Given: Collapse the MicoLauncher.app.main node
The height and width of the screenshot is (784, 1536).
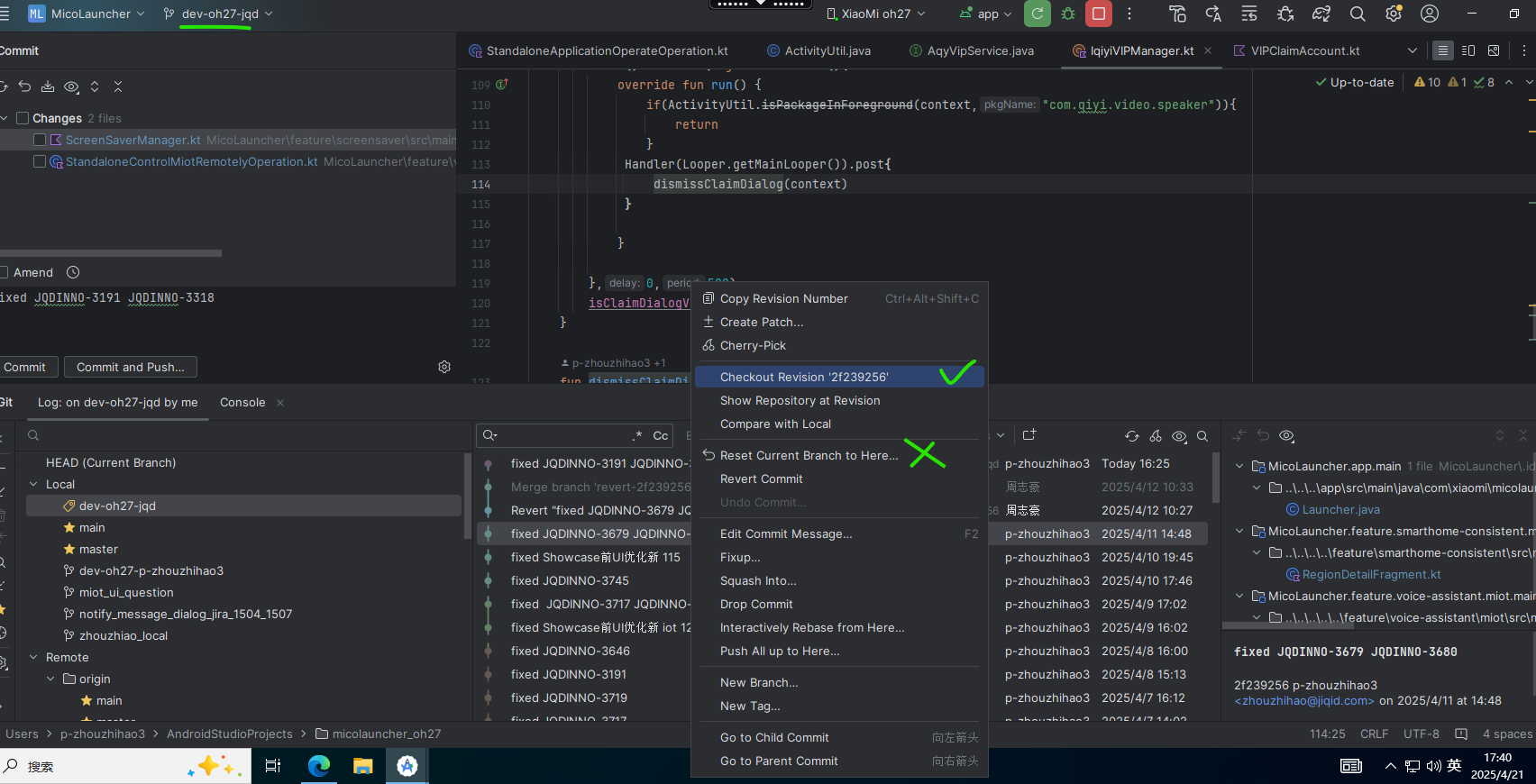Looking at the screenshot, I should [1239, 466].
